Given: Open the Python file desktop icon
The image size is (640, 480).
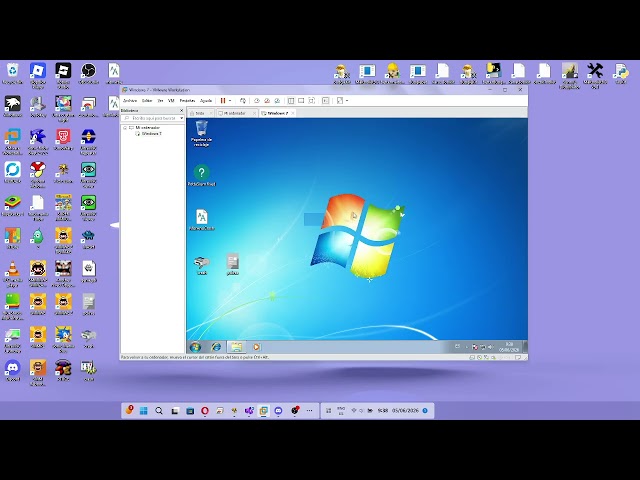Looking at the screenshot, I should point(621,71).
